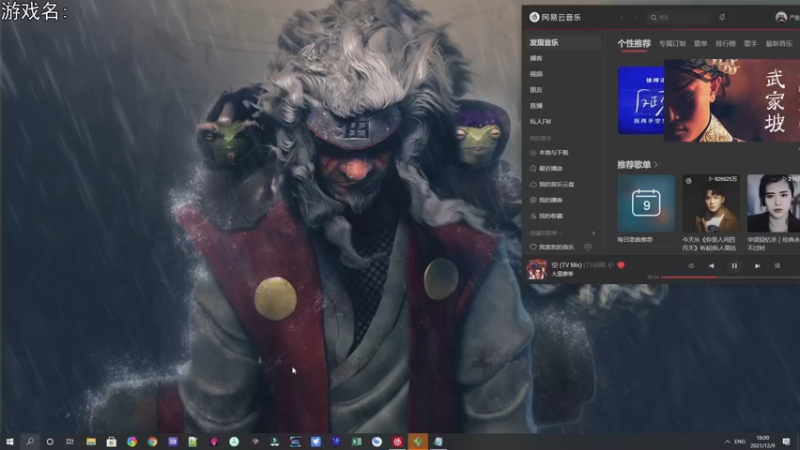Switch to the 专属定制 tab
The height and width of the screenshot is (450, 800).
[x=672, y=43]
